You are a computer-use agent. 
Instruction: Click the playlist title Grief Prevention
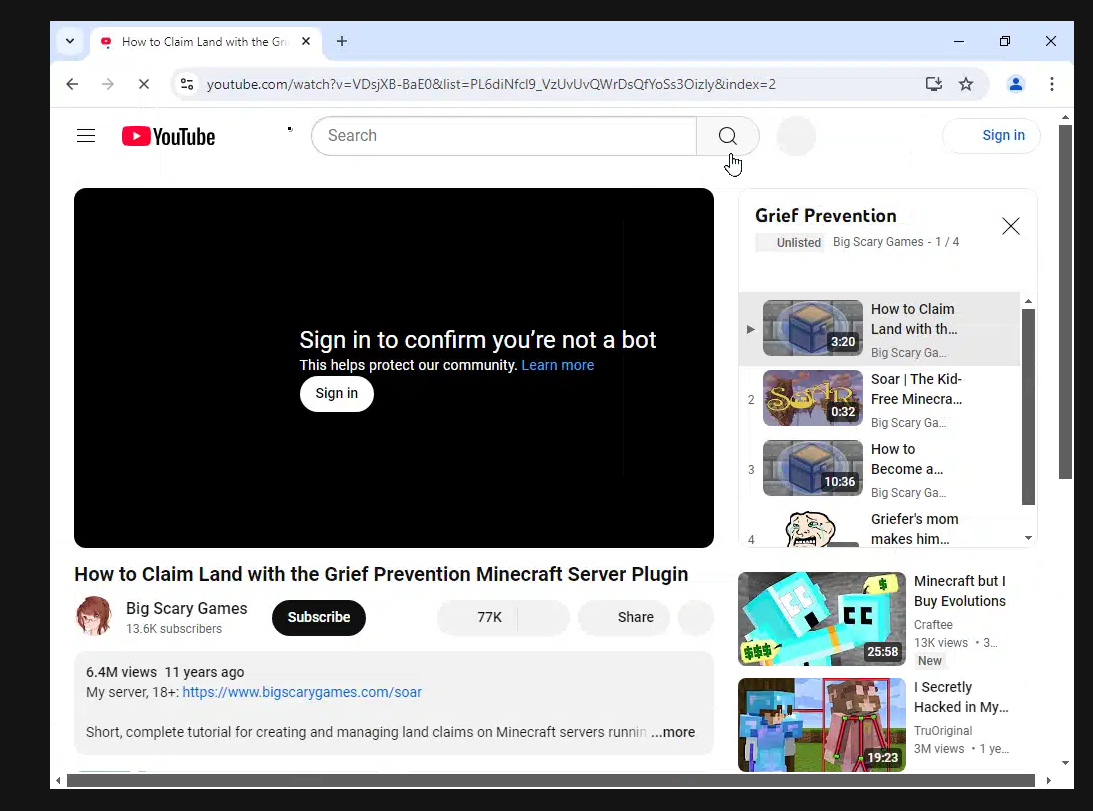click(825, 215)
